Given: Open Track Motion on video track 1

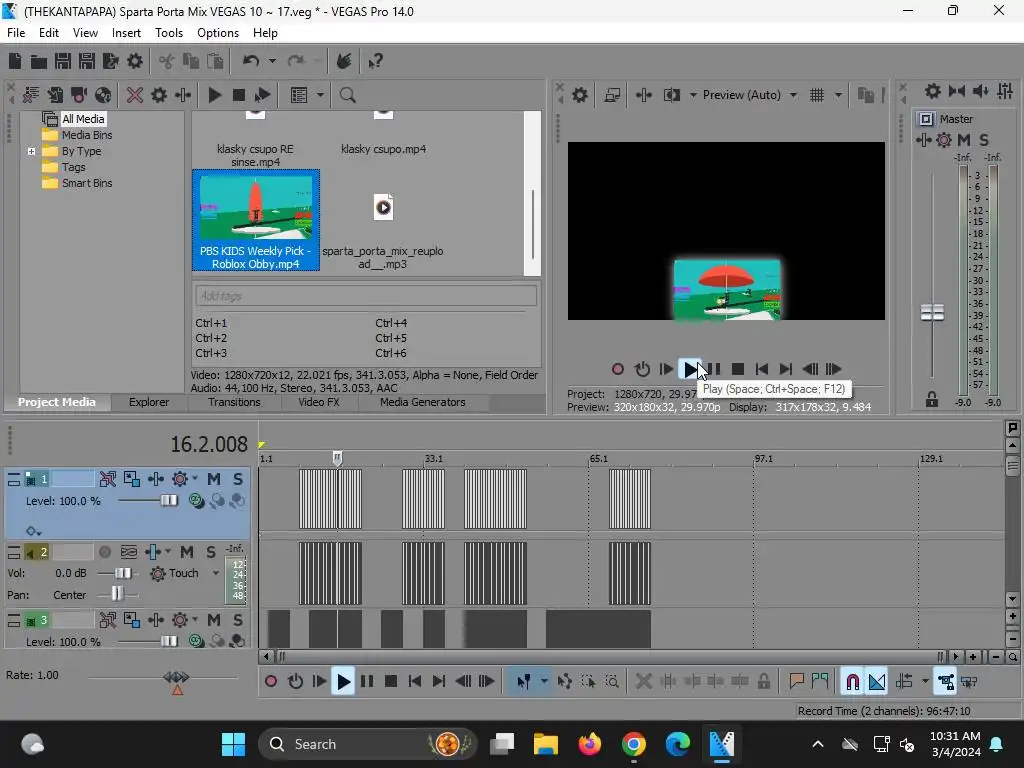Looking at the screenshot, I should pos(131,479).
